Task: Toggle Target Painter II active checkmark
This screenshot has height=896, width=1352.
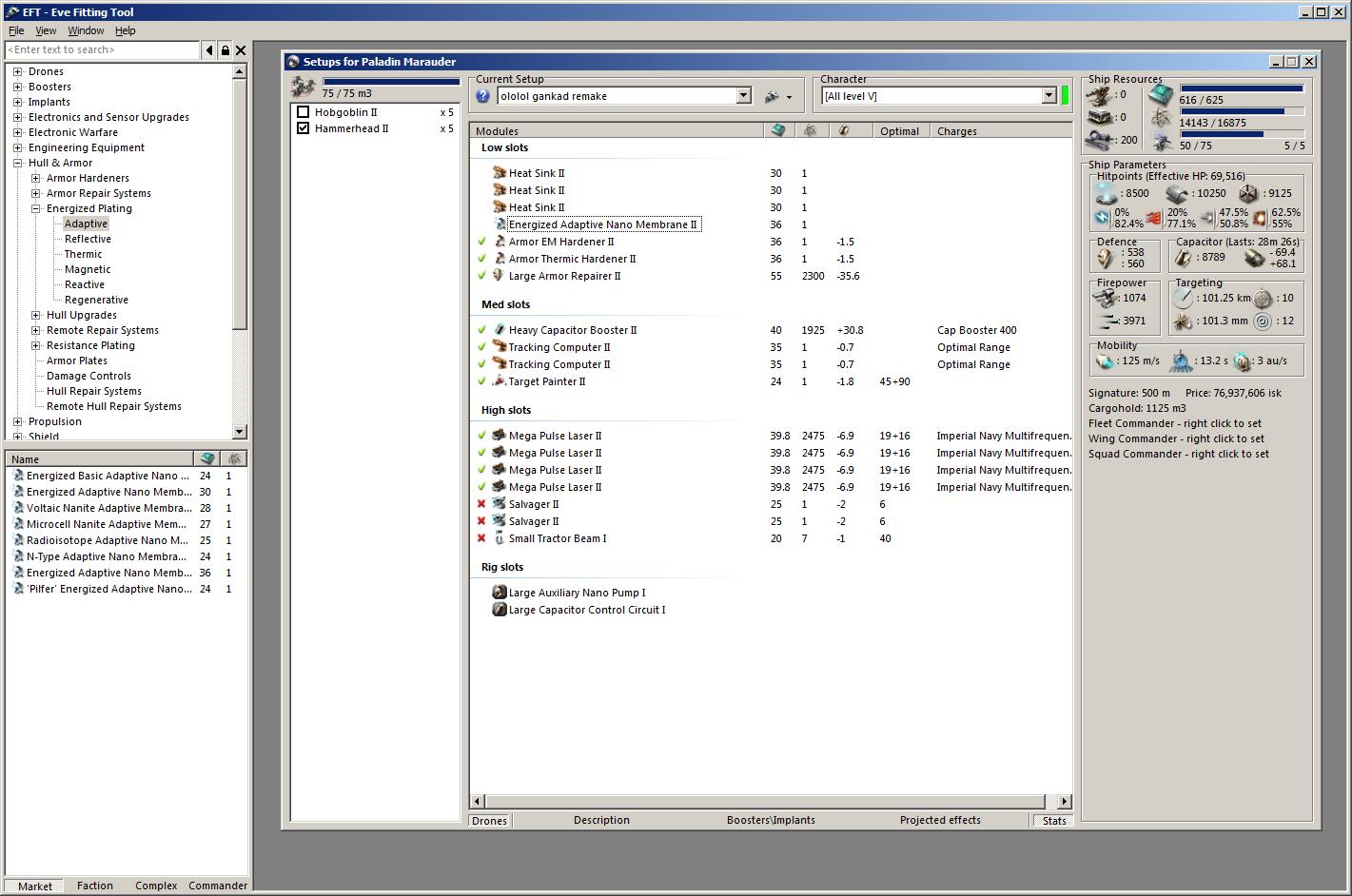Action: [x=481, y=381]
